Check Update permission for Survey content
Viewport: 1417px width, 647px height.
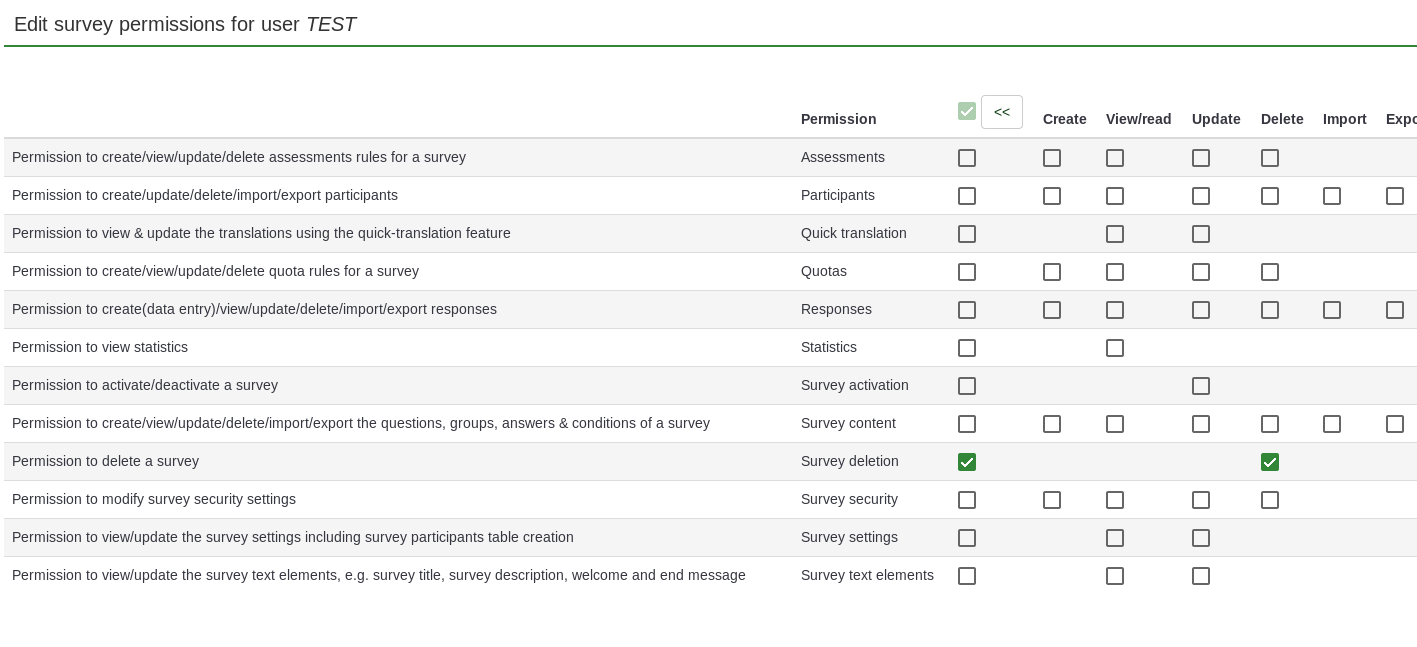(1201, 424)
